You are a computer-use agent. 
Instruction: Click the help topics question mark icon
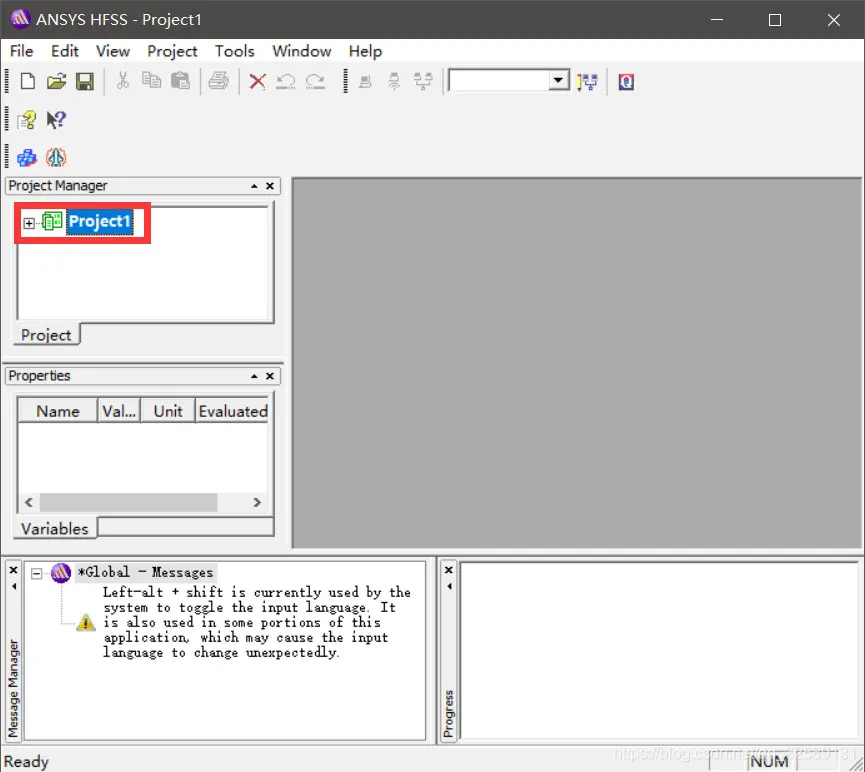point(26,120)
